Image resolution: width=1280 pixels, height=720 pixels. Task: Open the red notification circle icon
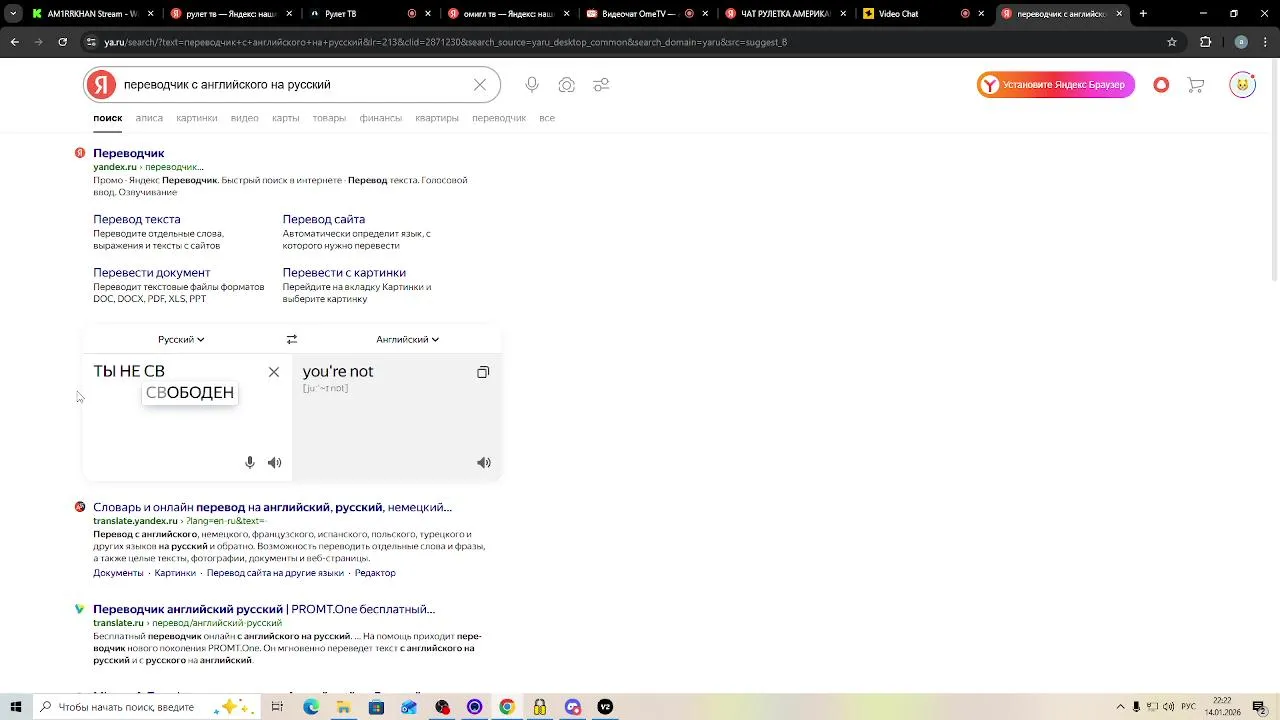point(1161,85)
